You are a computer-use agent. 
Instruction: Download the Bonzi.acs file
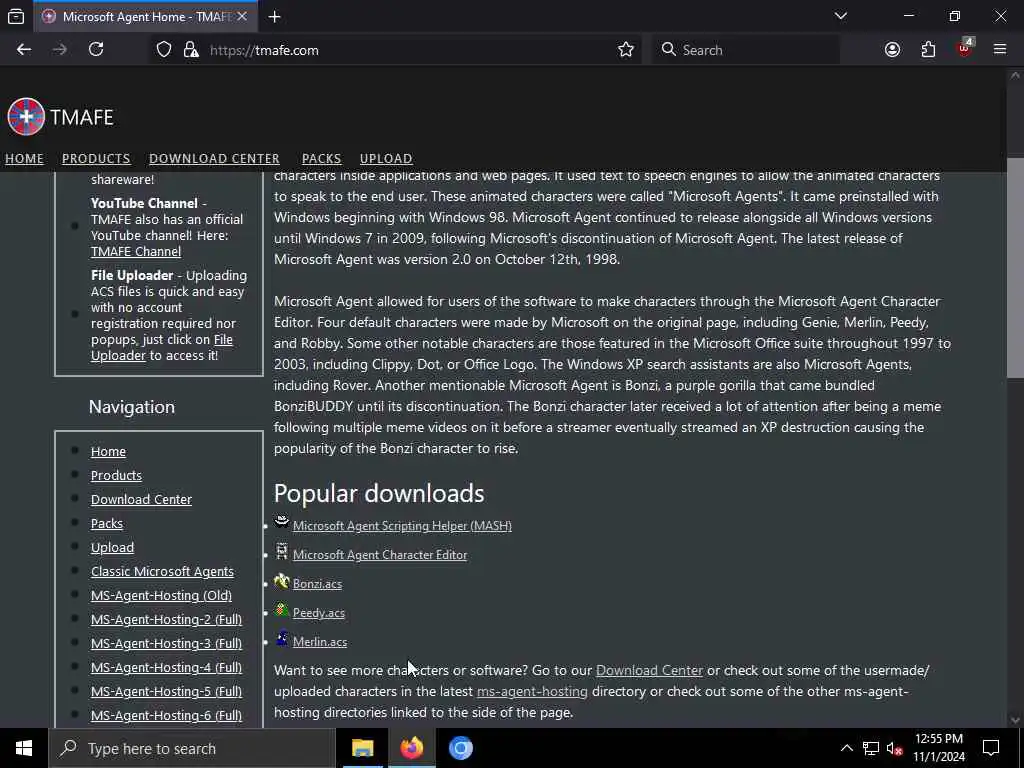pyautogui.click(x=317, y=584)
